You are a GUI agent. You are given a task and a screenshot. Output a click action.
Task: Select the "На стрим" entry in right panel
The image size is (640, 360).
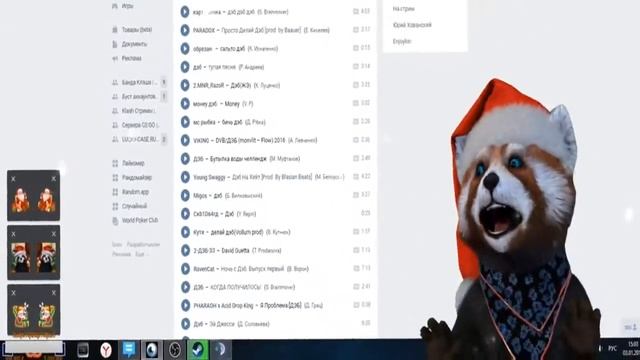pyautogui.click(x=404, y=9)
